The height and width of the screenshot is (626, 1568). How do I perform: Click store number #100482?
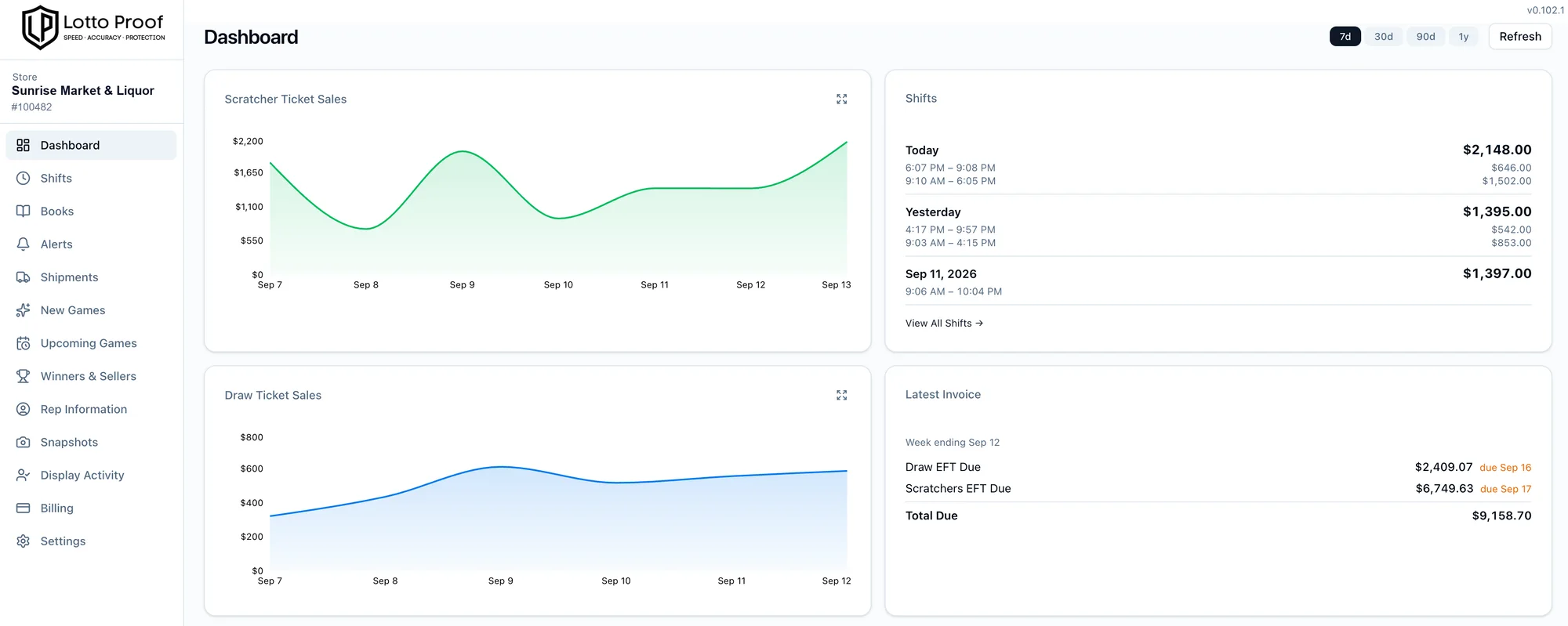(x=31, y=107)
